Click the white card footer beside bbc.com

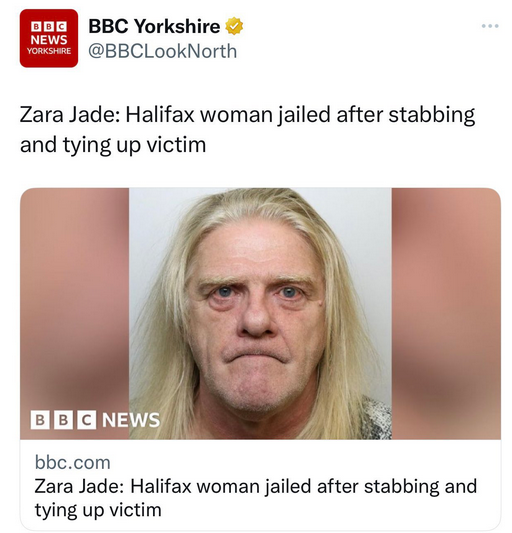click(299, 463)
